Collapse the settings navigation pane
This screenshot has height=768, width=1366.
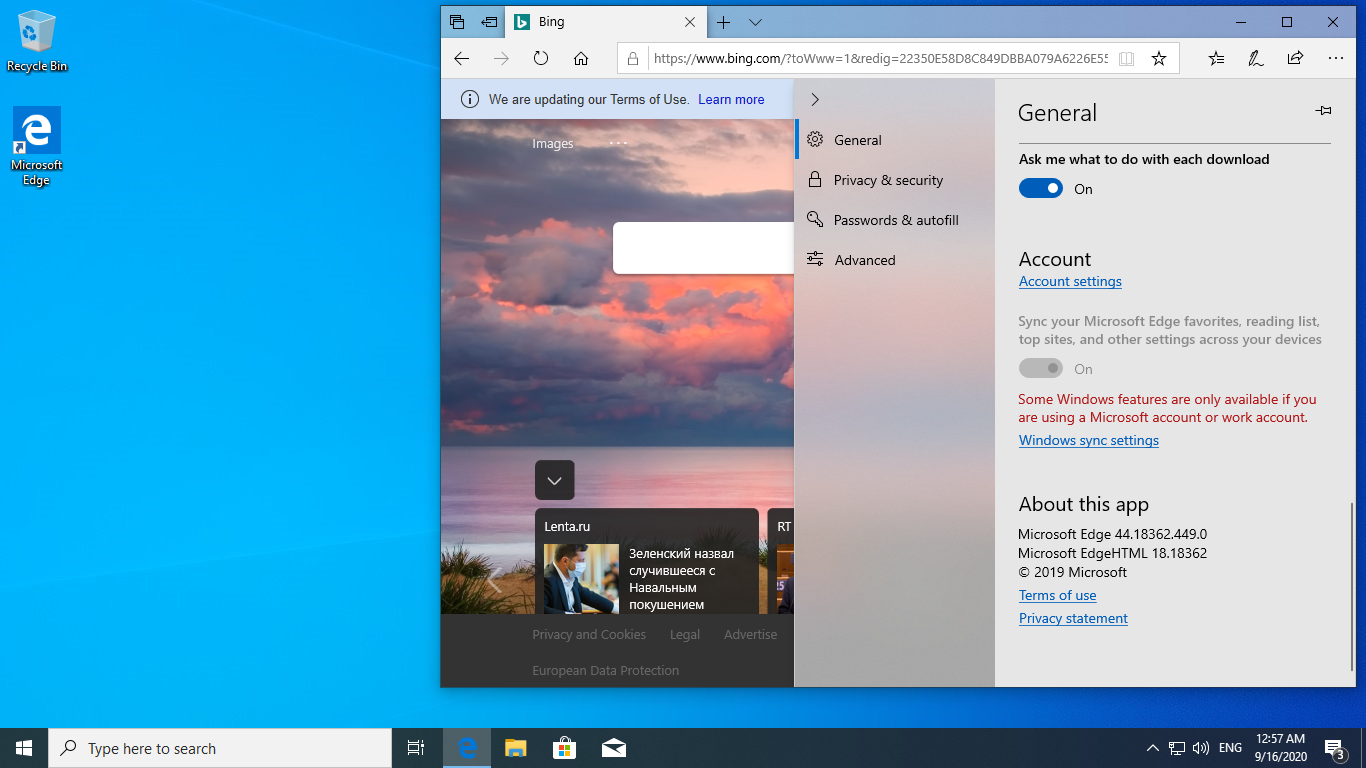815,99
